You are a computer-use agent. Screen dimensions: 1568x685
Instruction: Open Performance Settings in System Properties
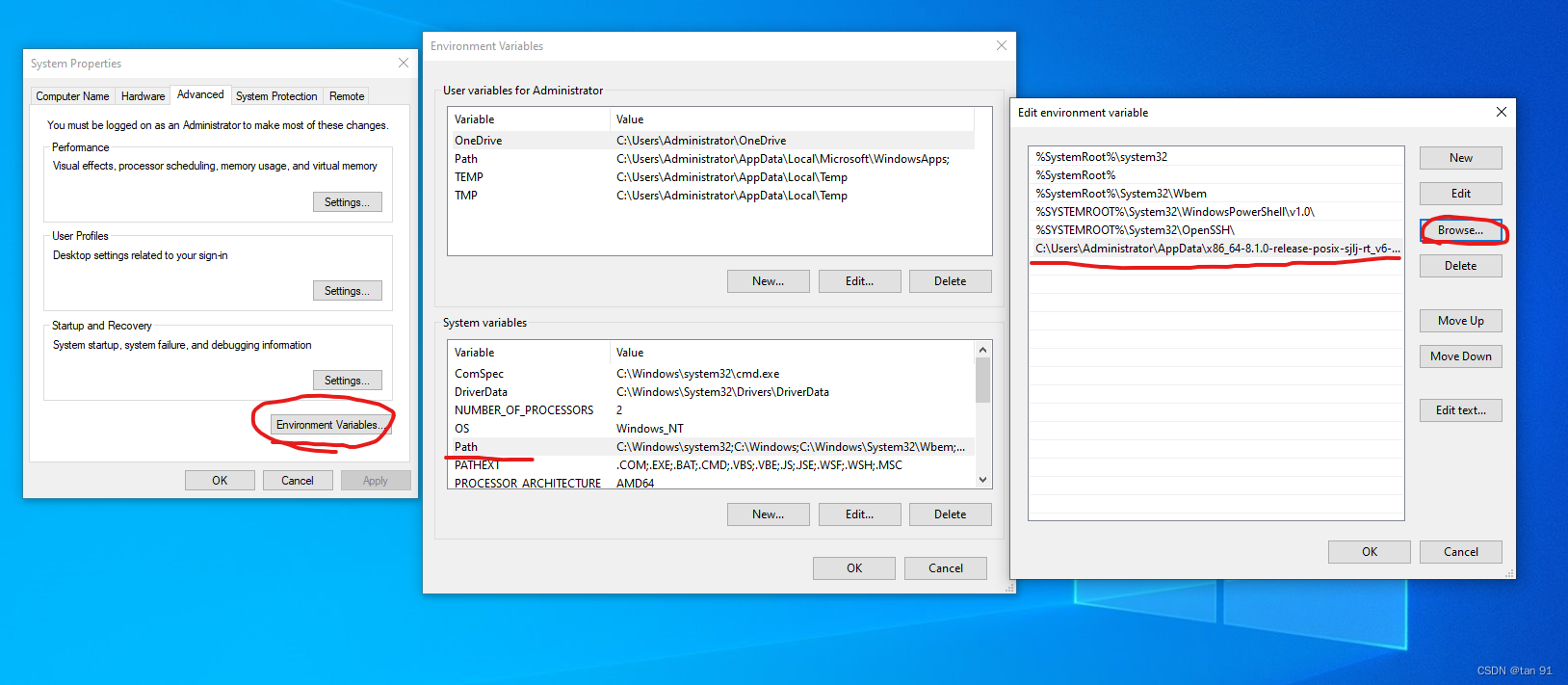(347, 202)
